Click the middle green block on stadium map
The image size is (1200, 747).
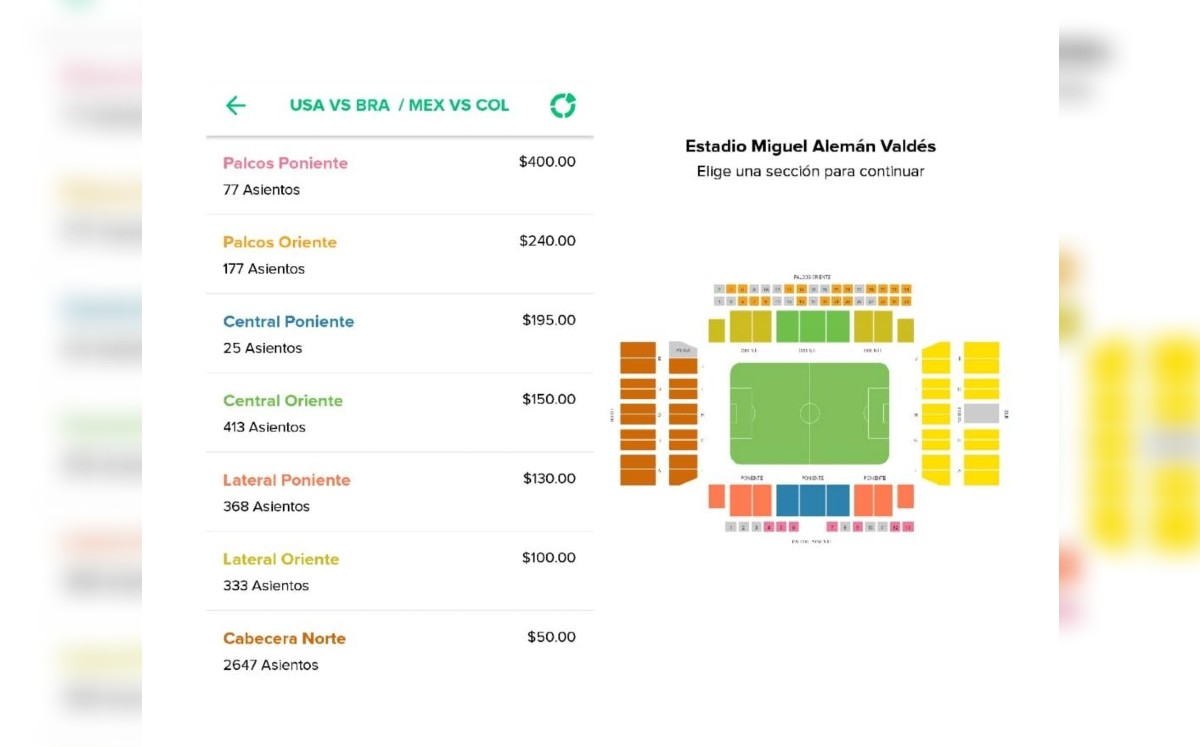[x=811, y=327]
